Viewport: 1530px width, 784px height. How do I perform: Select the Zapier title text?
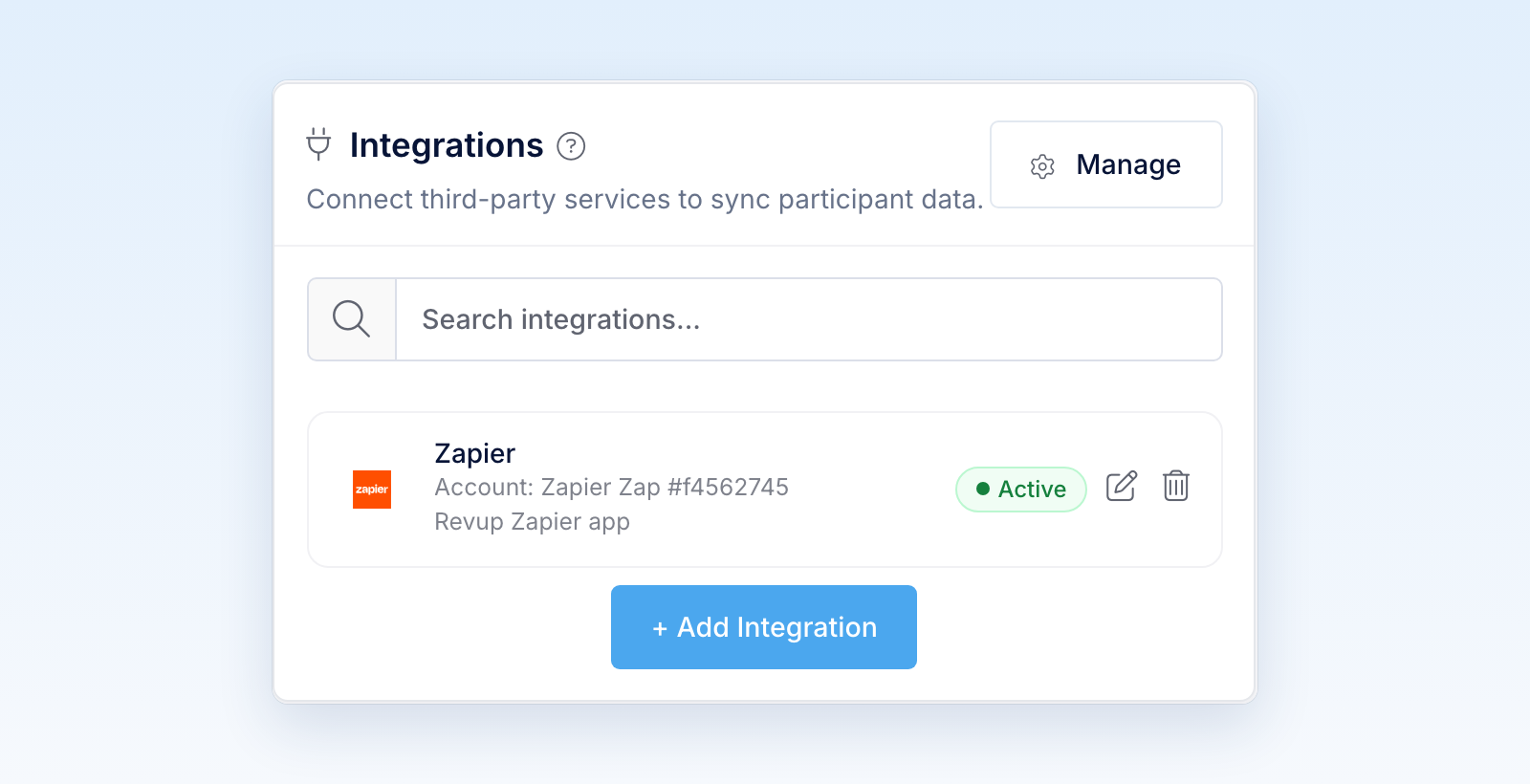(x=475, y=453)
